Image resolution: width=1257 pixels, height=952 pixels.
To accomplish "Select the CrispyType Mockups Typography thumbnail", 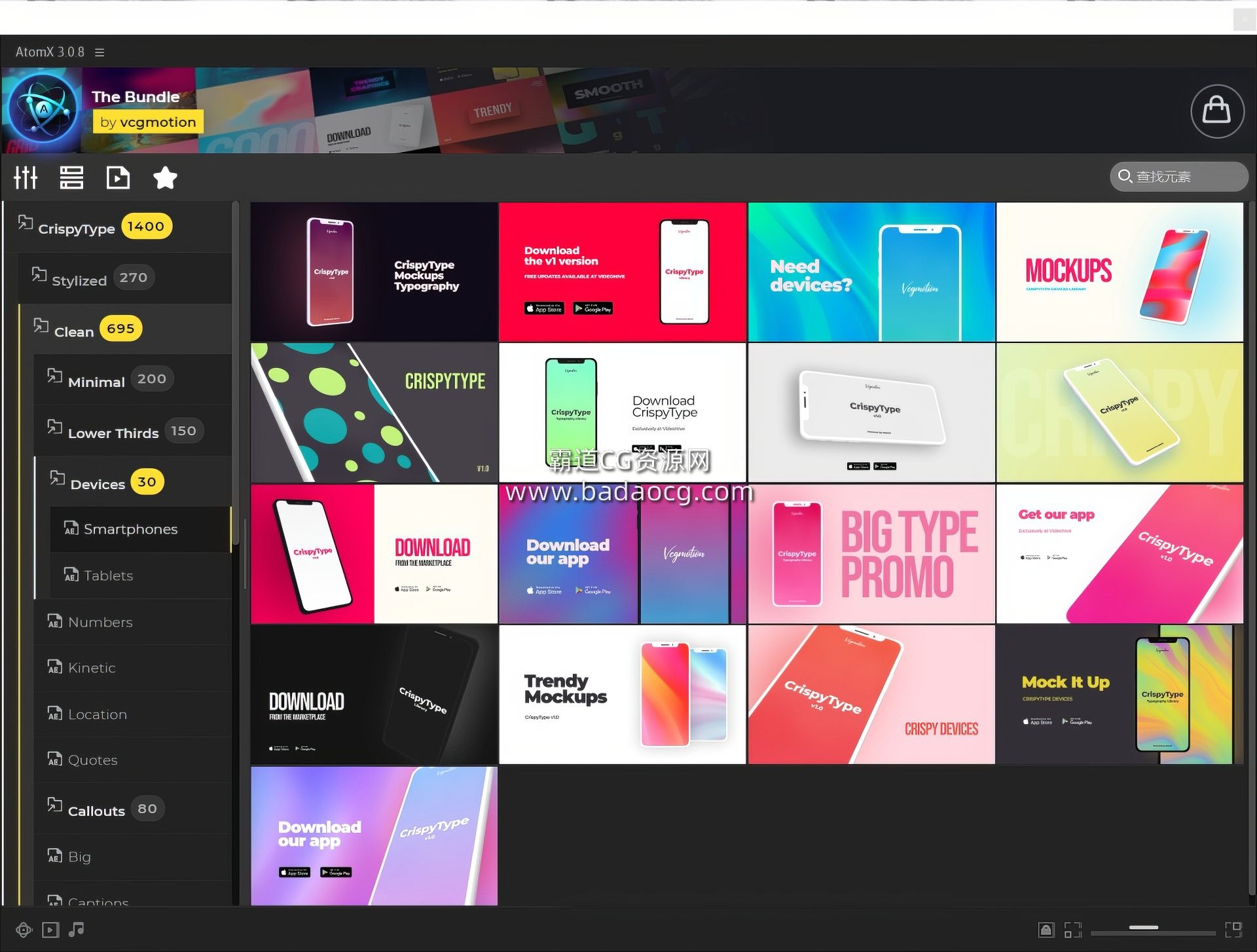I will click(374, 272).
